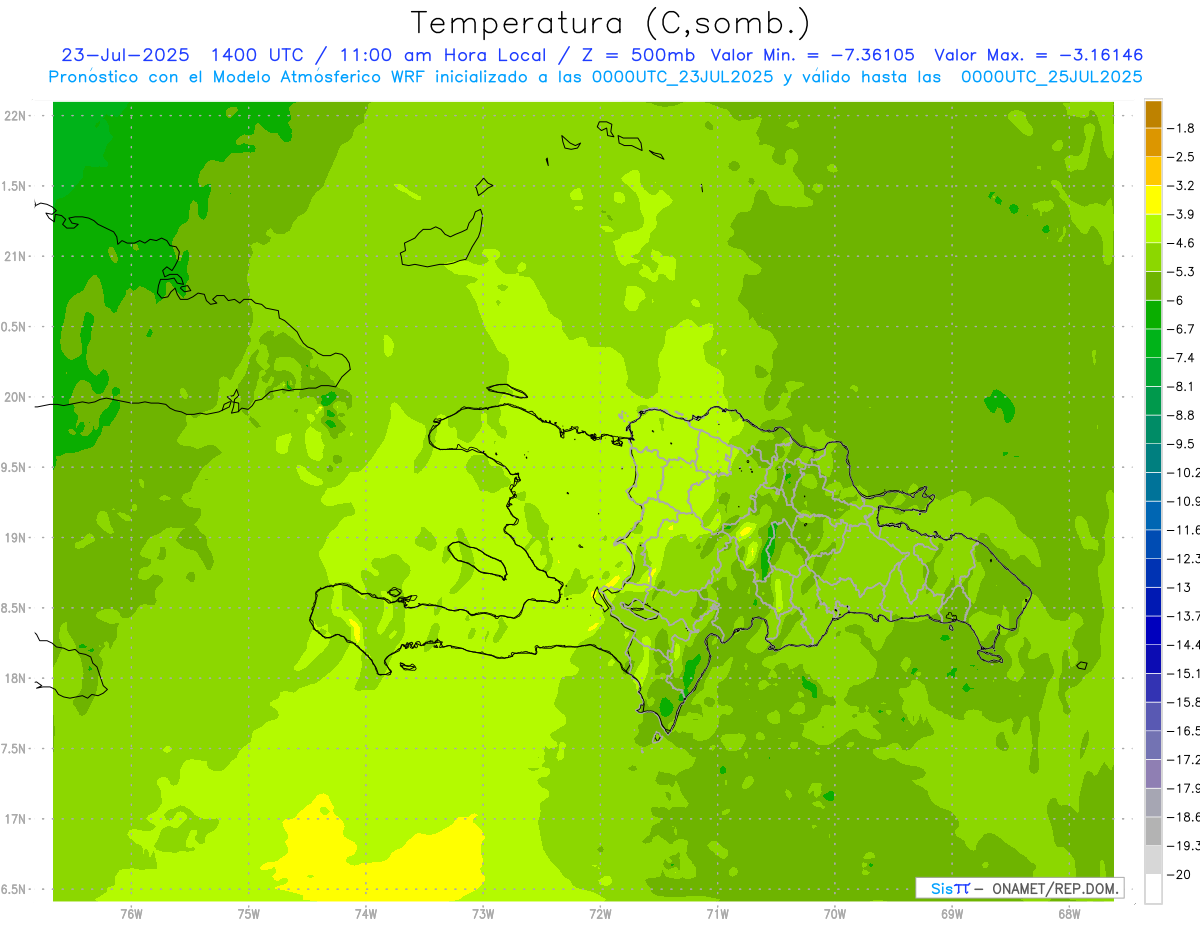Click the '-1.8' legend value

tap(1182, 128)
